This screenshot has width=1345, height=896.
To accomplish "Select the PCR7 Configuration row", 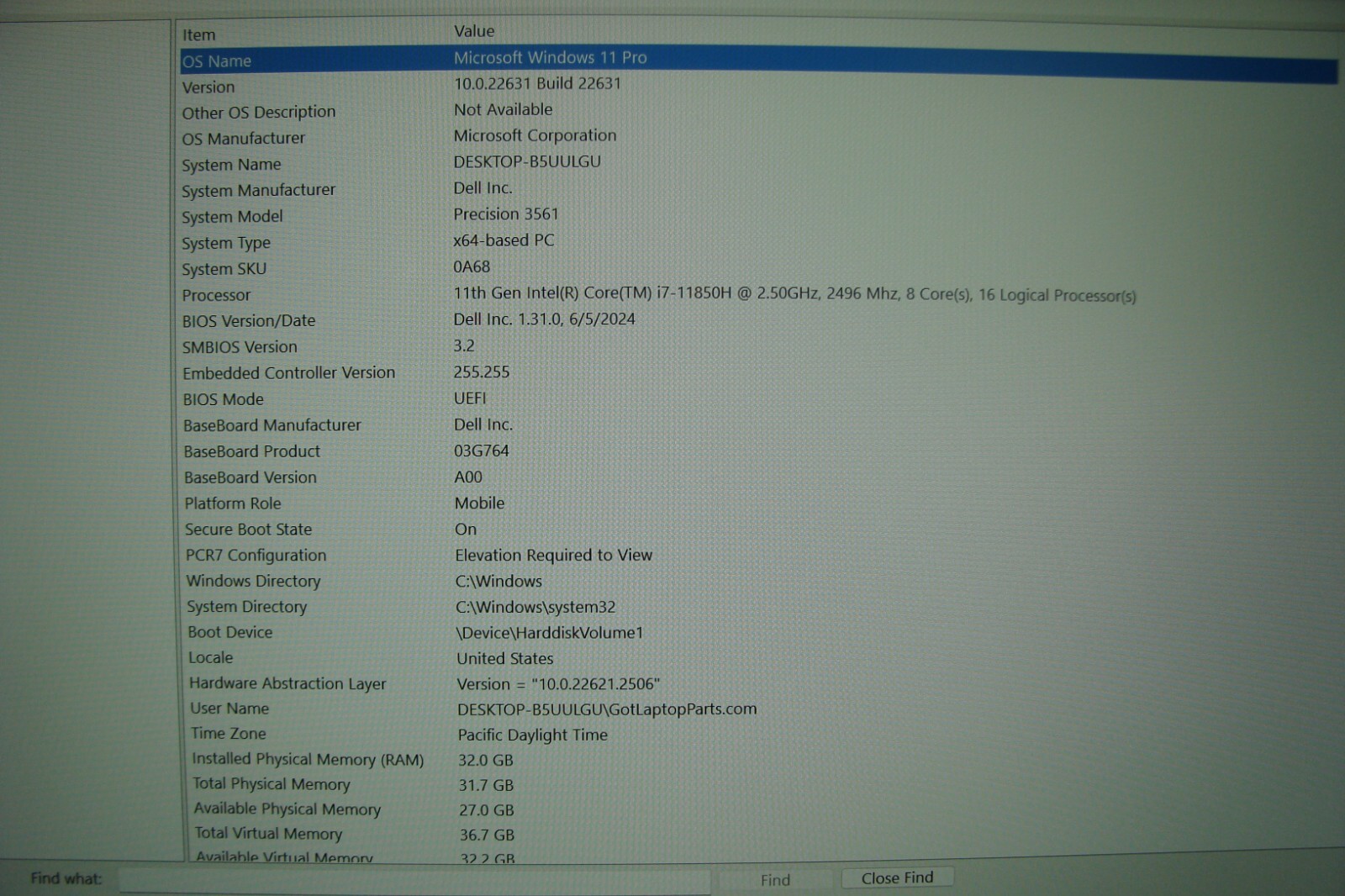I will [x=256, y=556].
